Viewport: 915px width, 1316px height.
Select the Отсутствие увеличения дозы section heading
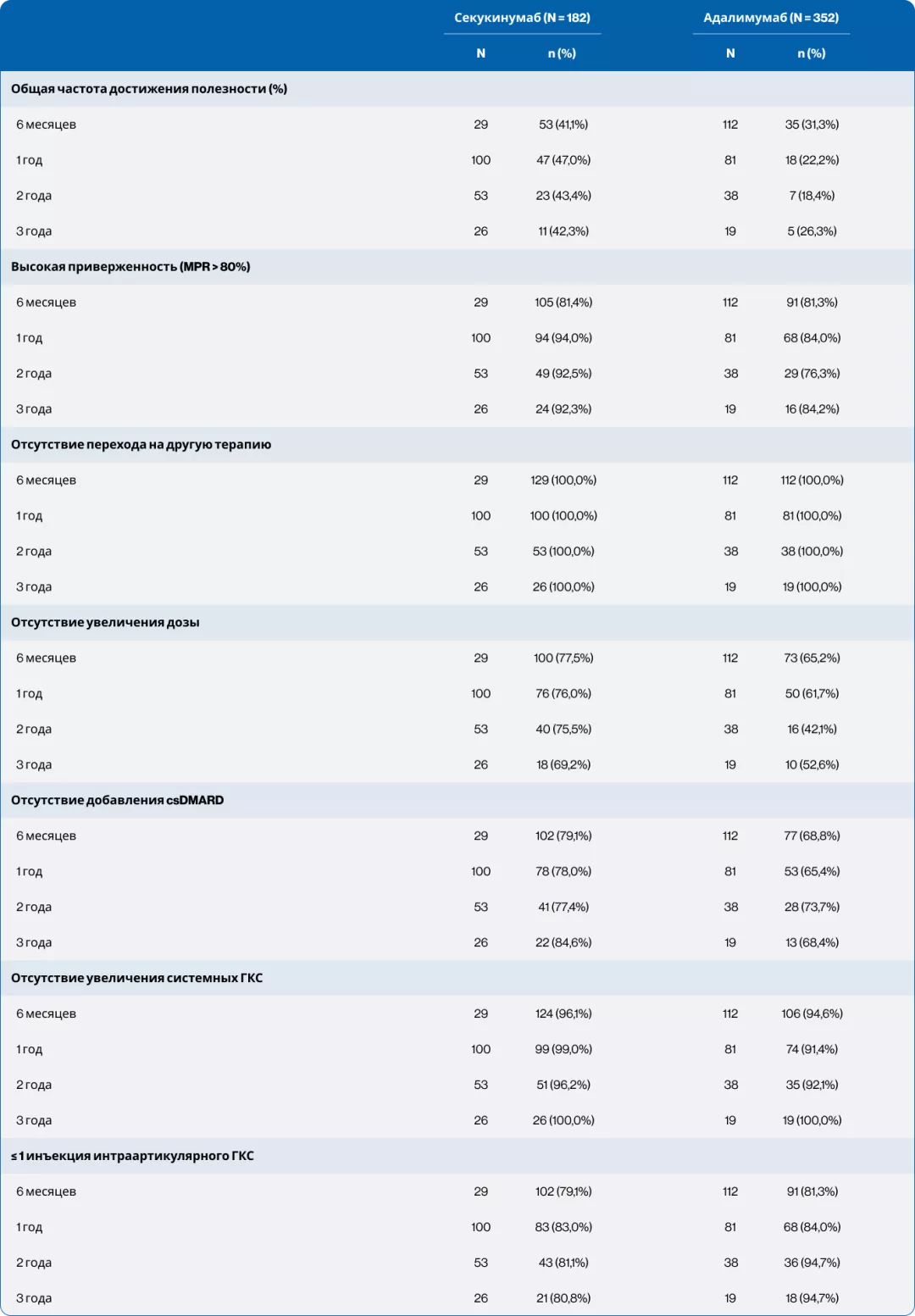coord(105,623)
